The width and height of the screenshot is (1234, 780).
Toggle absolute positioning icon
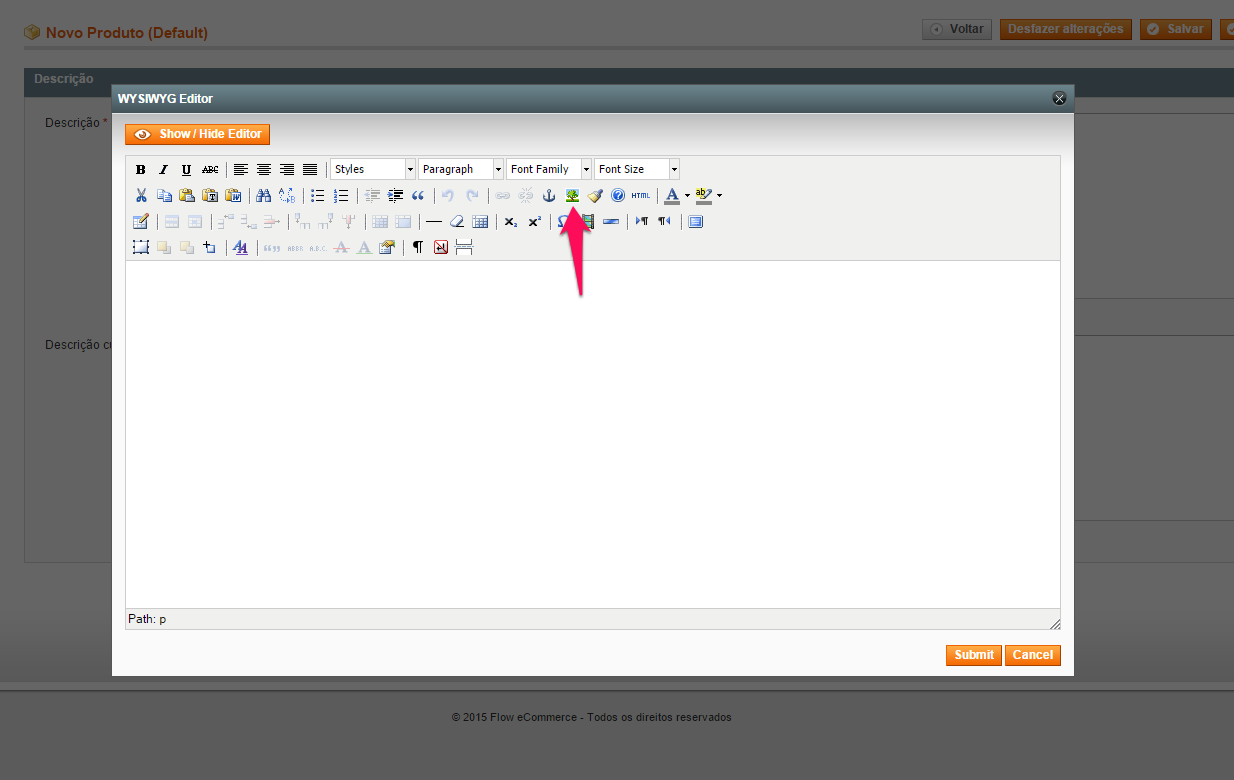click(x=209, y=247)
